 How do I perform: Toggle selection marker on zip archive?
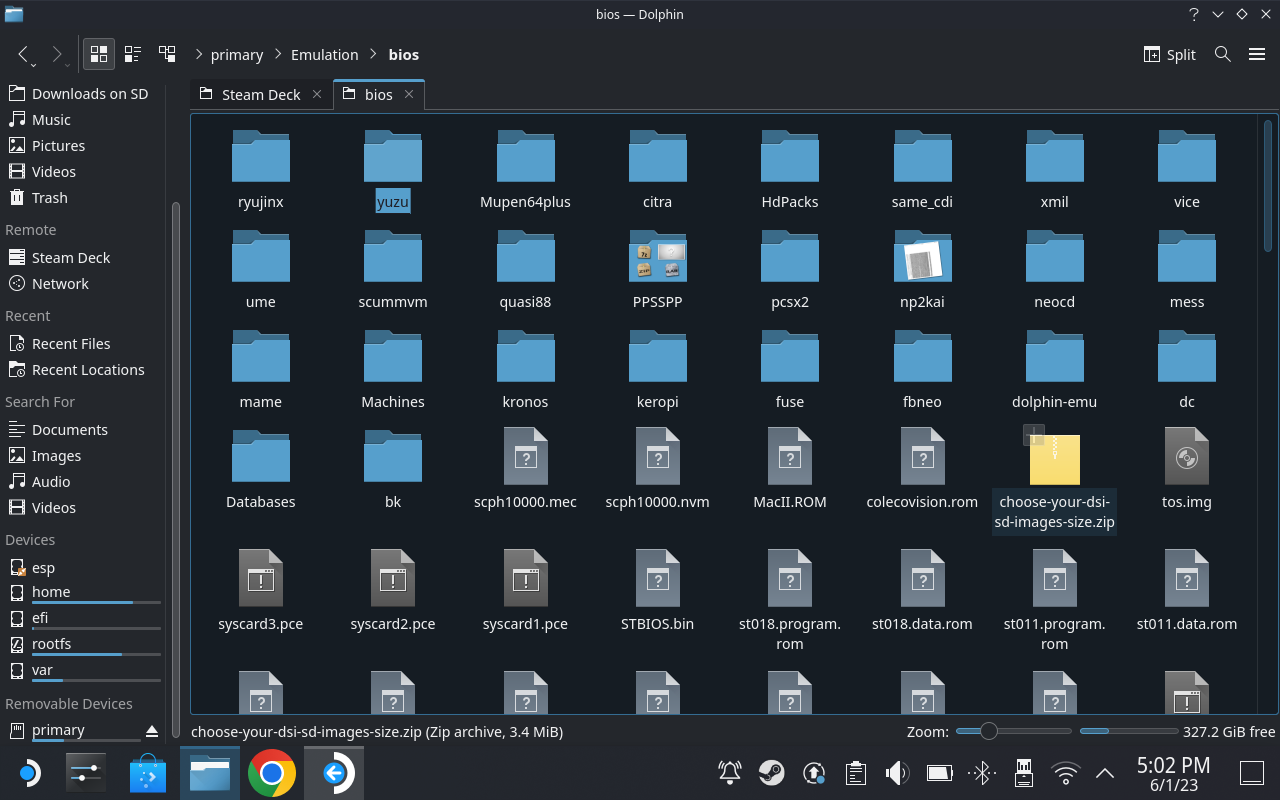click(x=1033, y=435)
